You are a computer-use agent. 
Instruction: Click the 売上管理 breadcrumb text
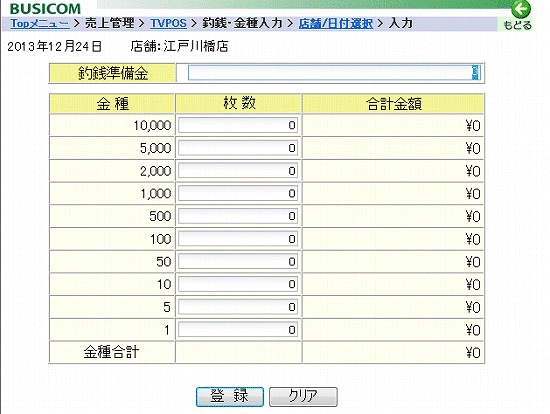tap(110, 24)
